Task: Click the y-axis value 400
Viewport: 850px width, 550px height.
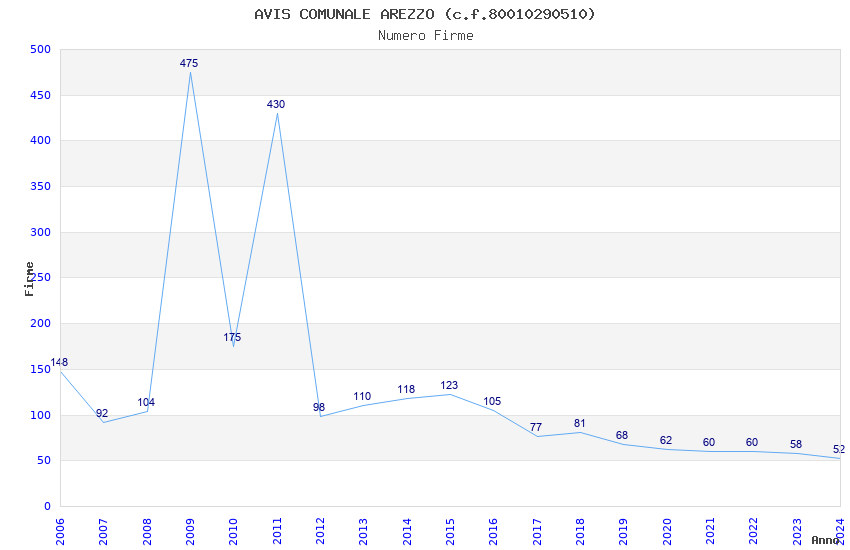Action: click(x=41, y=140)
